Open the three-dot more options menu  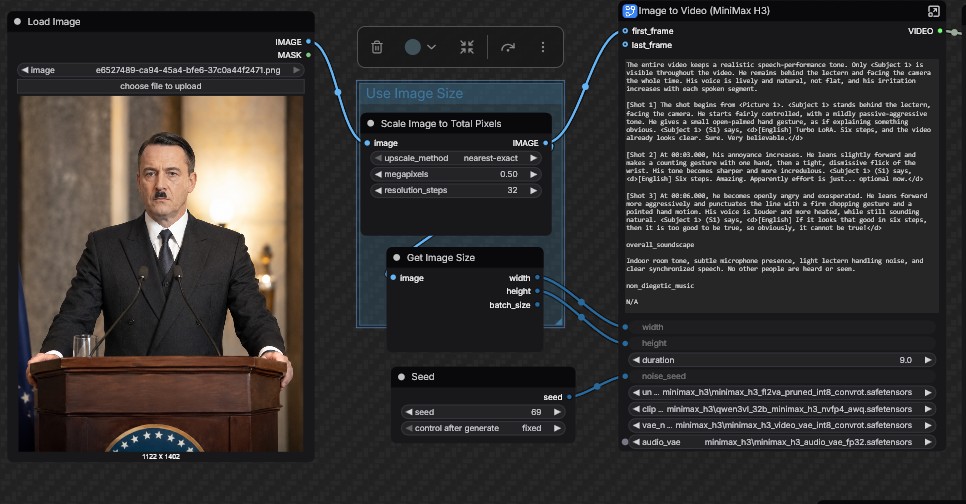tap(543, 47)
